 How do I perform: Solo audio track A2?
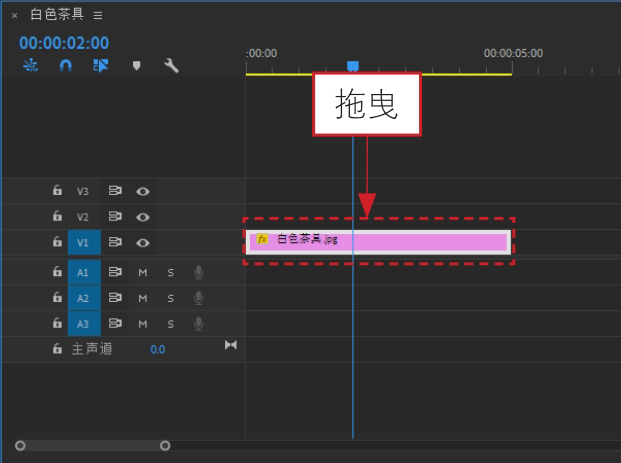tap(171, 298)
